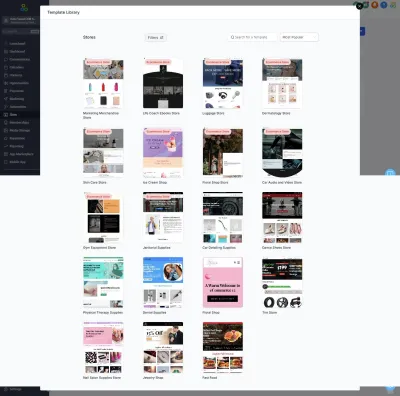Click the Jewelry Shop caption text
Image resolution: width=400 pixels, height=396 pixels.
pos(153,378)
